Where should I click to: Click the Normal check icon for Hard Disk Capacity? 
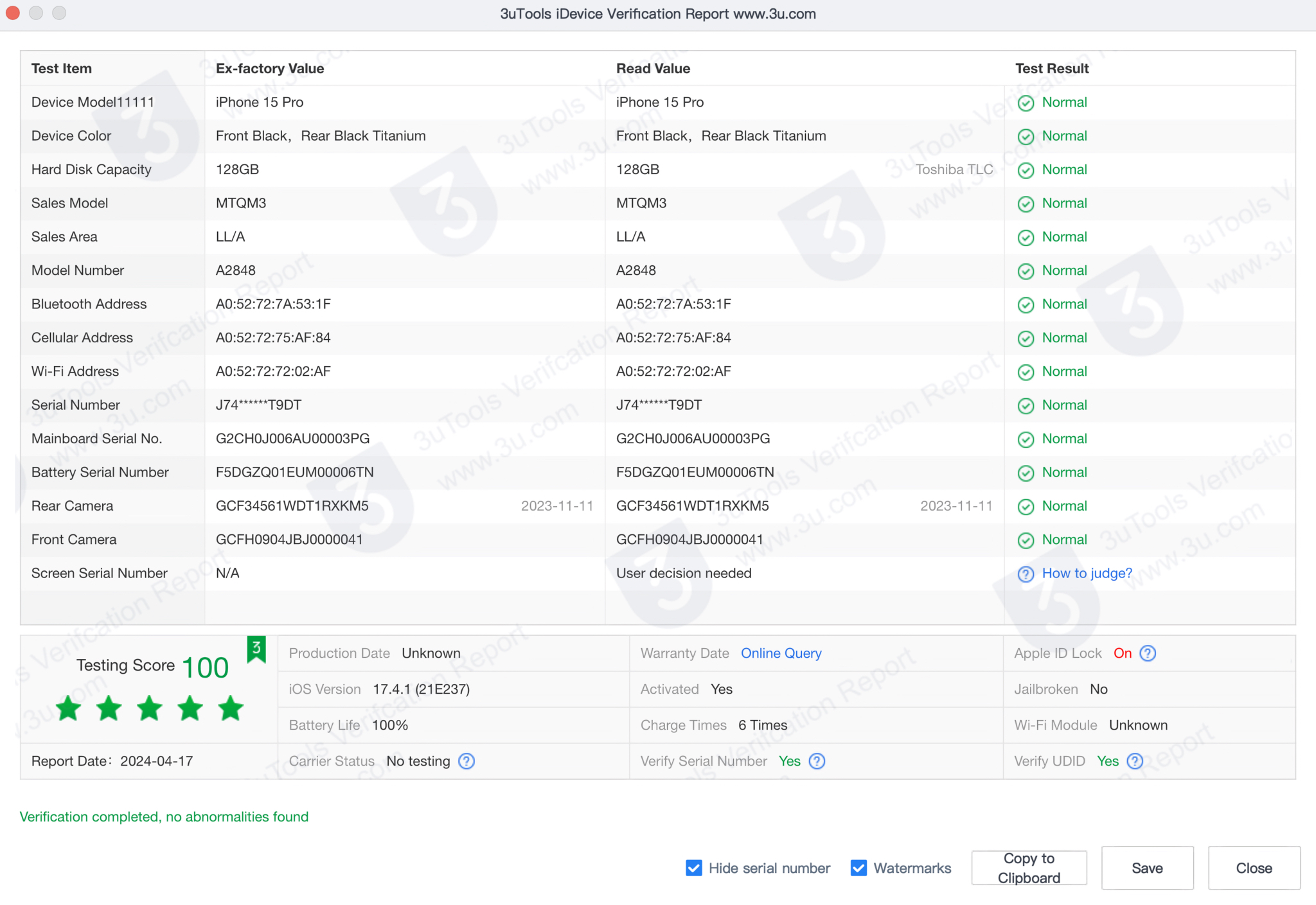(1026, 170)
